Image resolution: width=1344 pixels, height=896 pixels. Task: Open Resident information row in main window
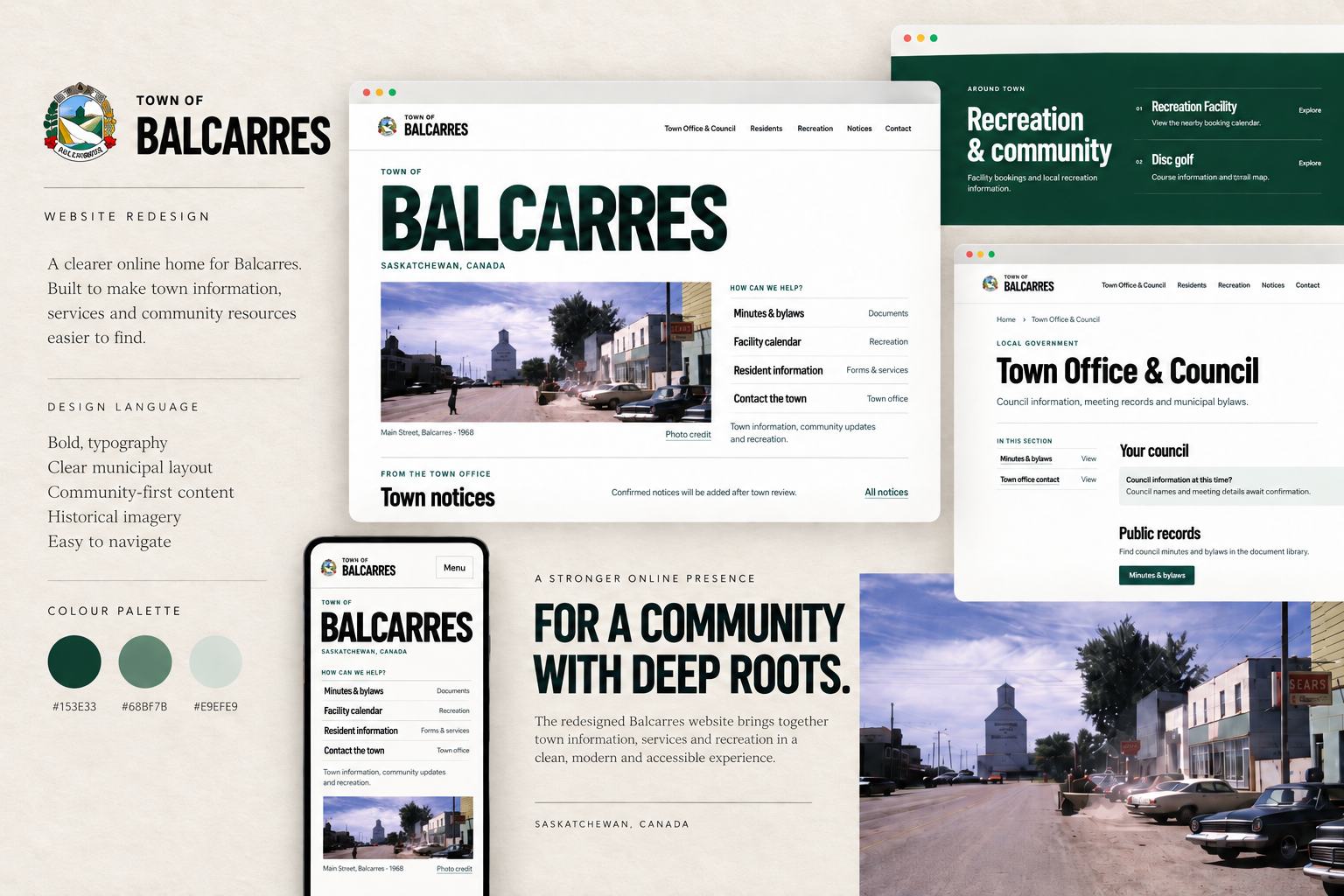(820, 370)
